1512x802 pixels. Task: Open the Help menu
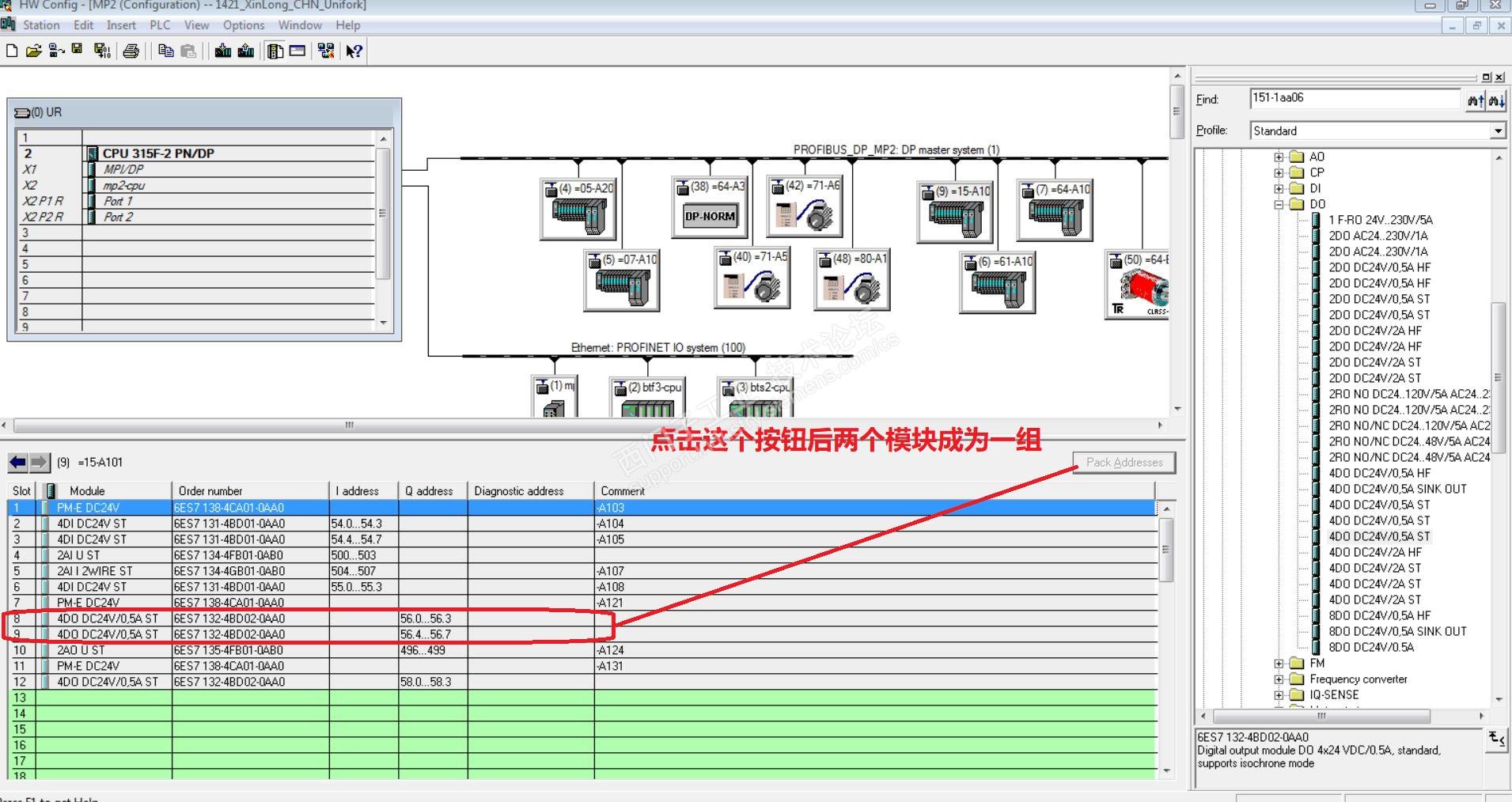(x=347, y=25)
